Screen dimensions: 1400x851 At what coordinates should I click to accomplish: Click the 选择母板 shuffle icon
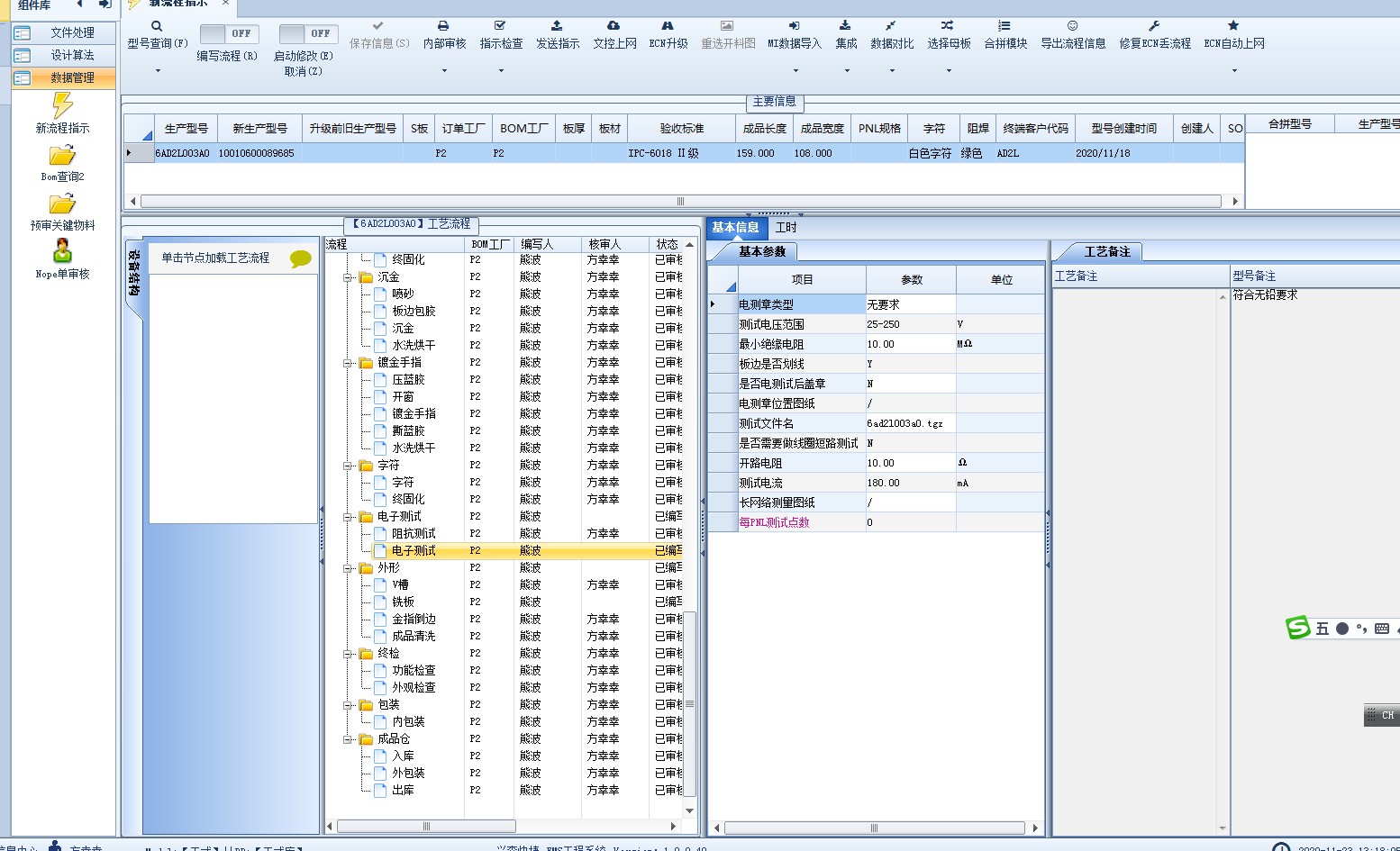tap(948, 26)
